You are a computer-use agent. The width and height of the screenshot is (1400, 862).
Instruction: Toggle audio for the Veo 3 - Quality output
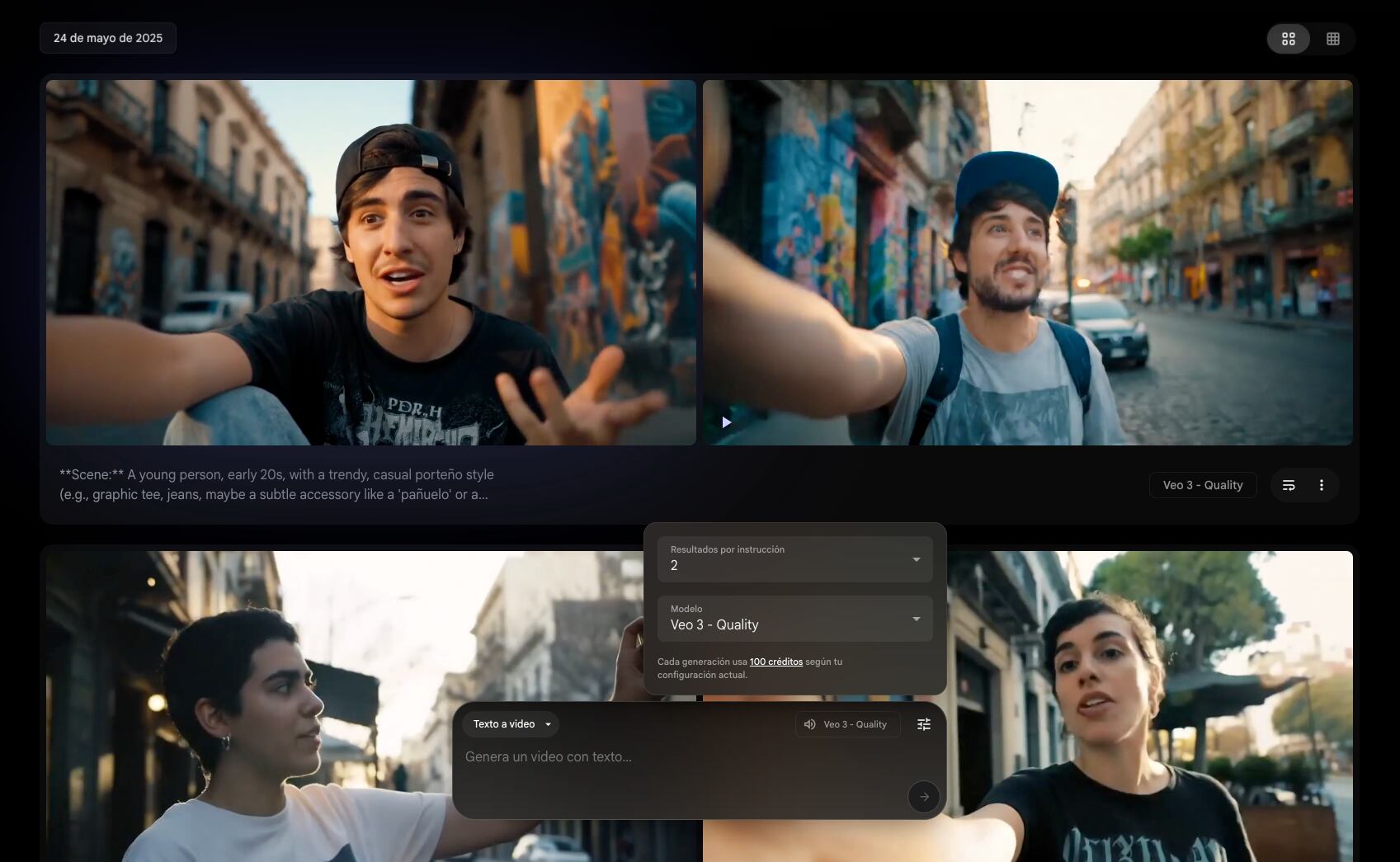[x=809, y=723]
